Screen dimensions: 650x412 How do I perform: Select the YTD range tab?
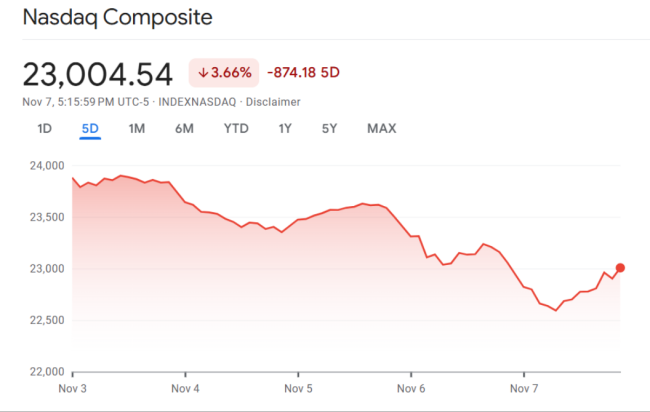(236, 128)
